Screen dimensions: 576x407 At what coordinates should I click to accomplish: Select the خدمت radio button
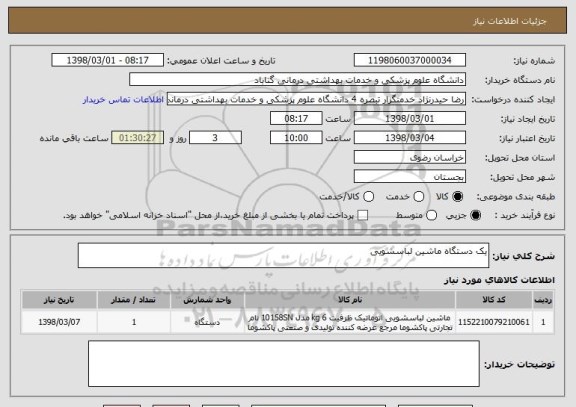coord(419,197)
